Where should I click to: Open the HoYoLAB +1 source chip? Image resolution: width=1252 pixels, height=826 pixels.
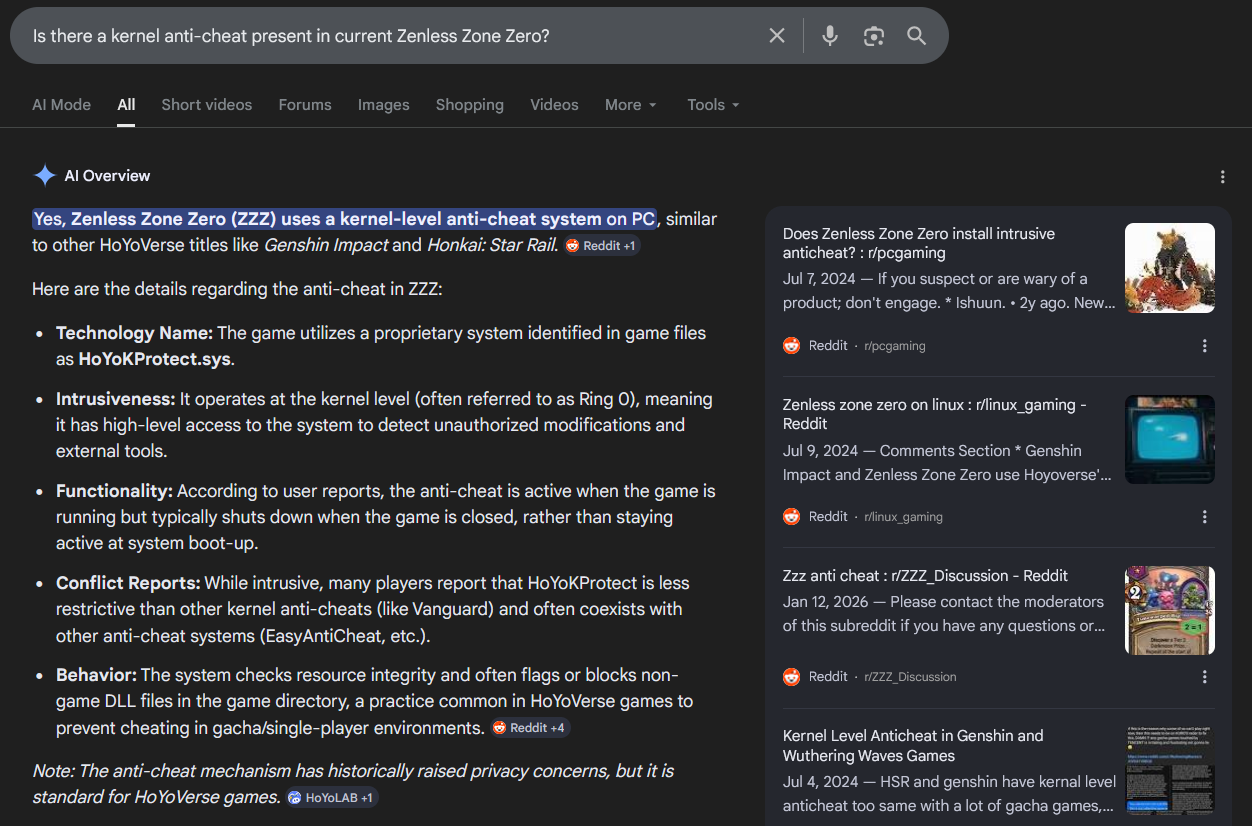pyautogui.click(x=331, y=798)
